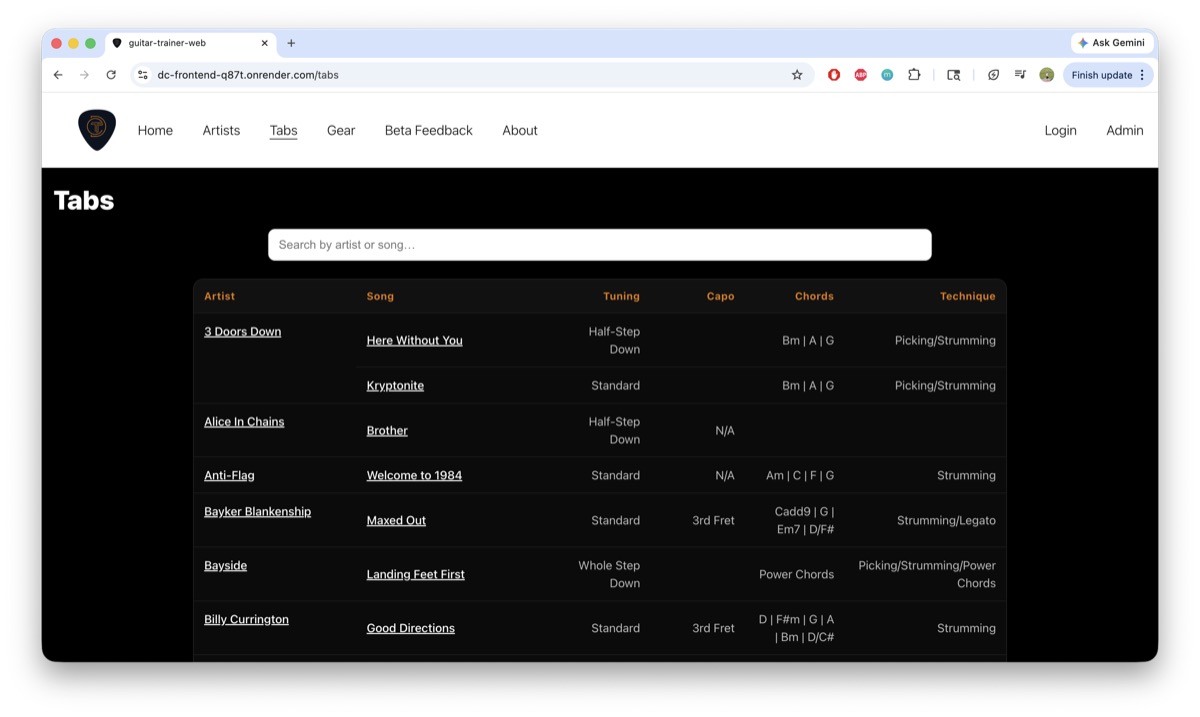Open the About page

pos(520,130)
